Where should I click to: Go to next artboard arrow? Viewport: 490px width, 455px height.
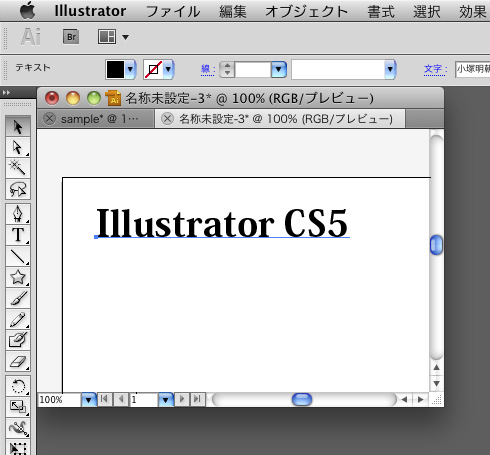(182, 399)
